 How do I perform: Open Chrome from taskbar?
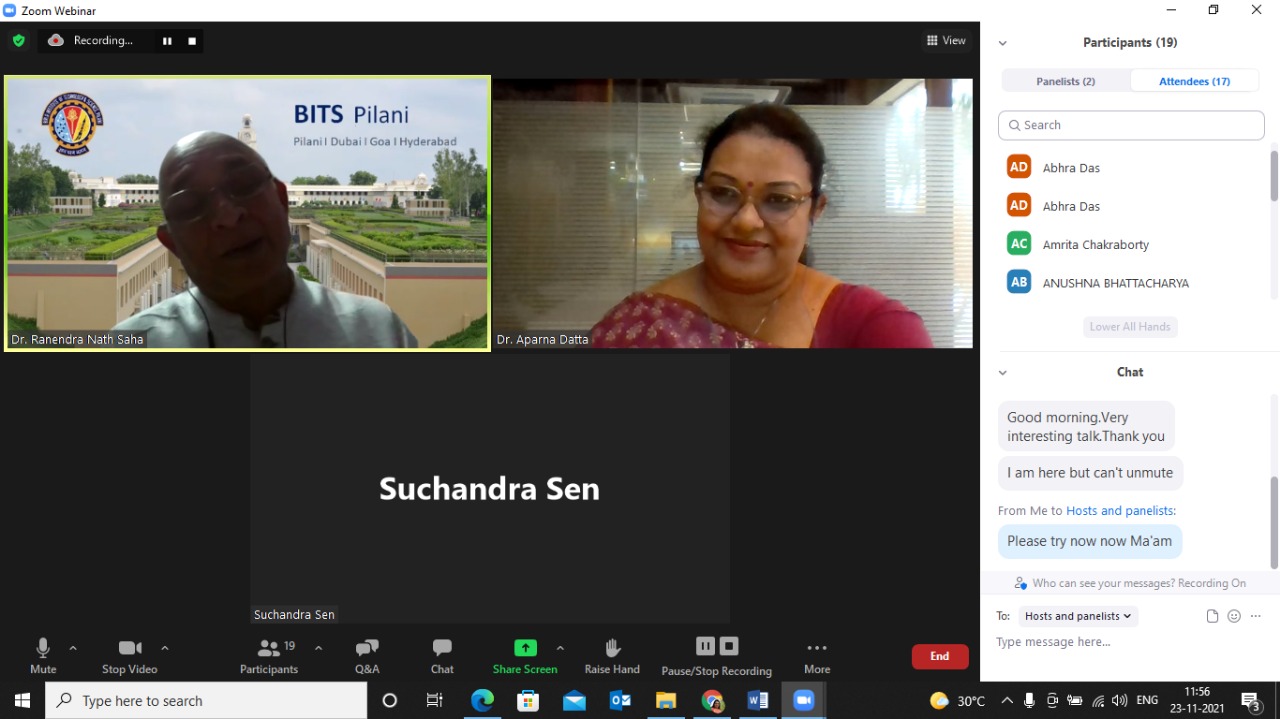point(712,700)
